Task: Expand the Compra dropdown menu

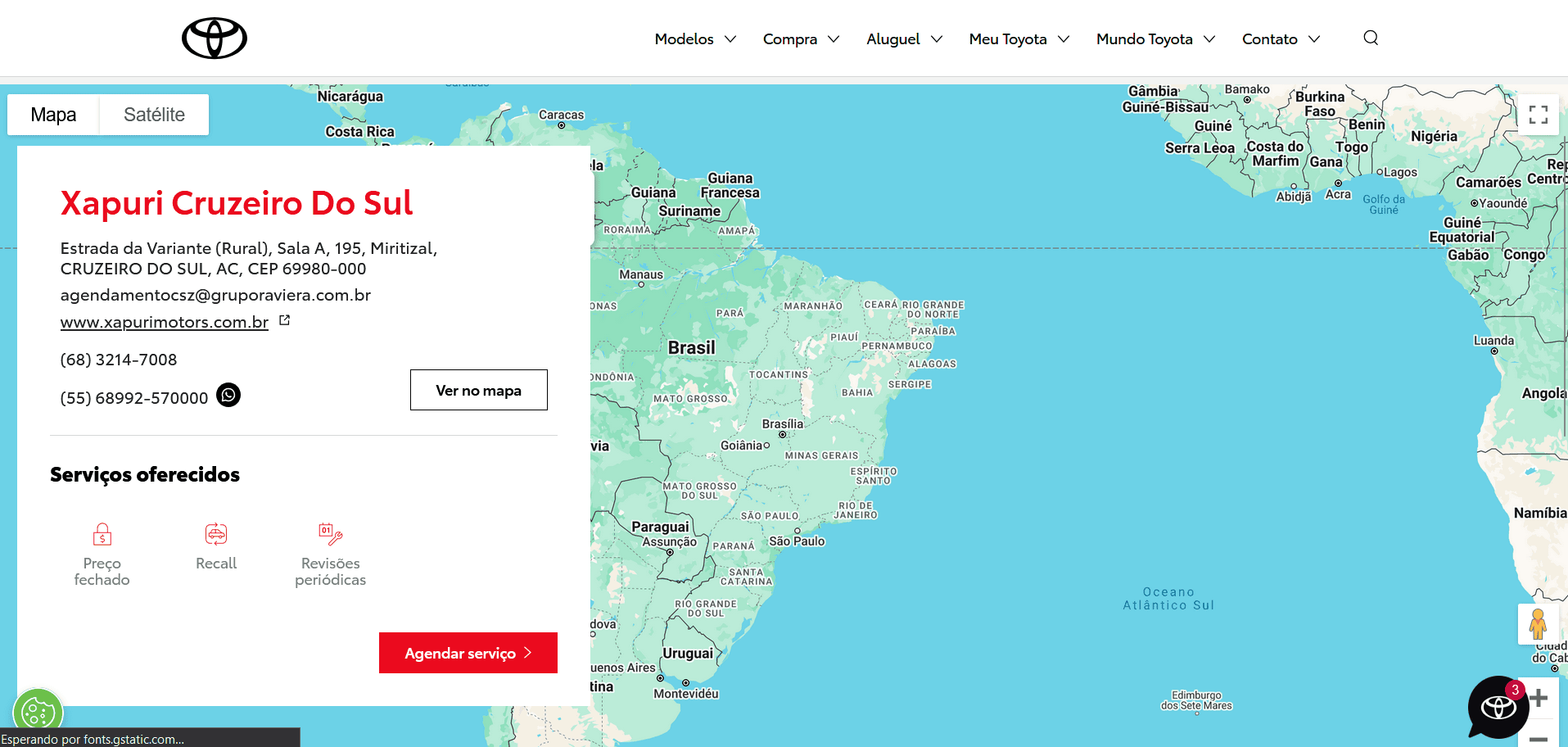Action: click(x=801, y=38)
